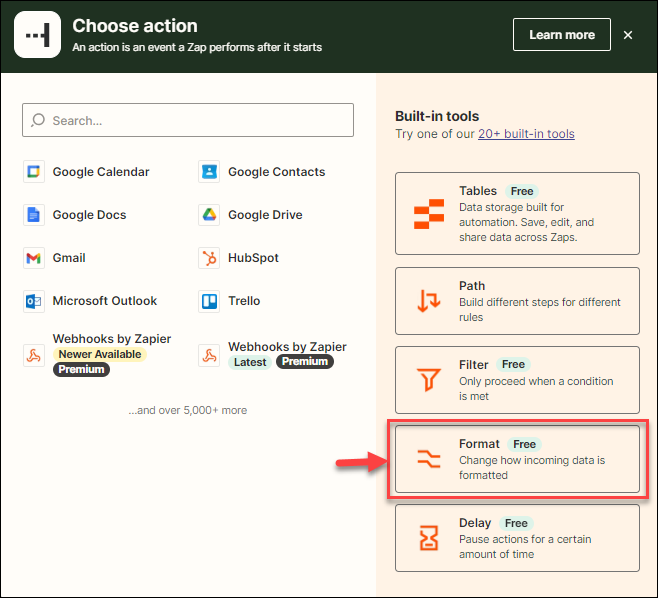Follow the 20+ built-in tools link
Viewport: 658px width, 598px height.
pos(526,133)
